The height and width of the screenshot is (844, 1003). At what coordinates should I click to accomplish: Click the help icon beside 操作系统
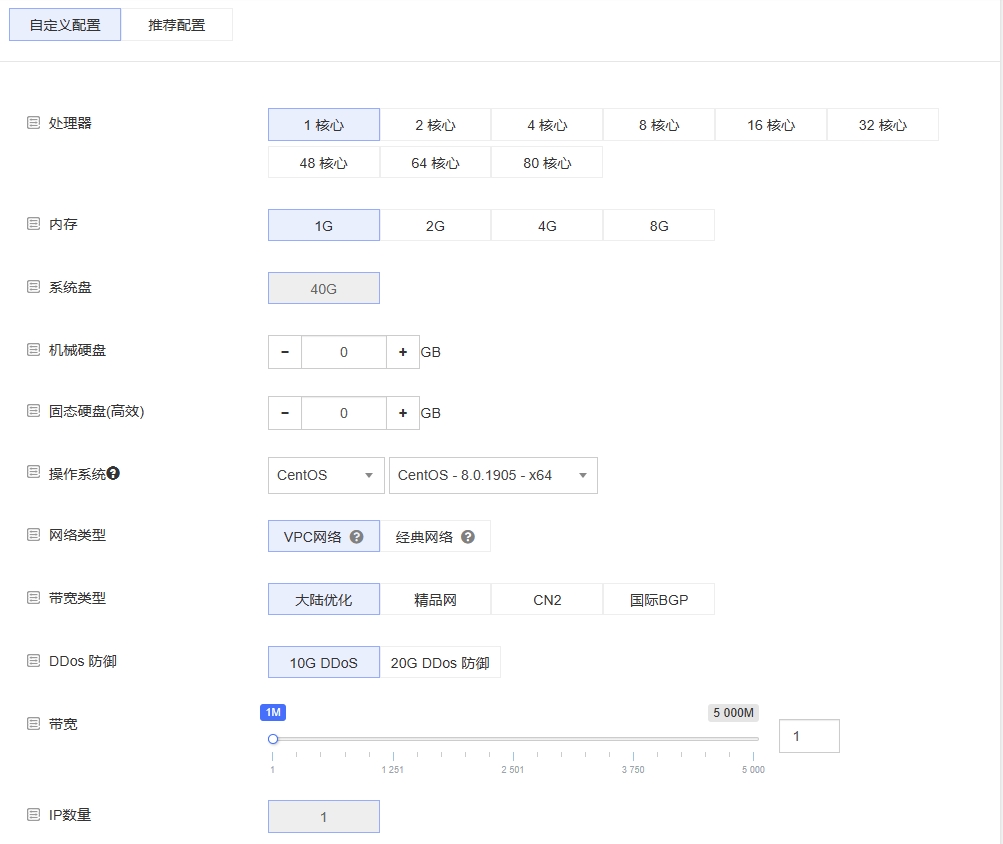(114, 473)
